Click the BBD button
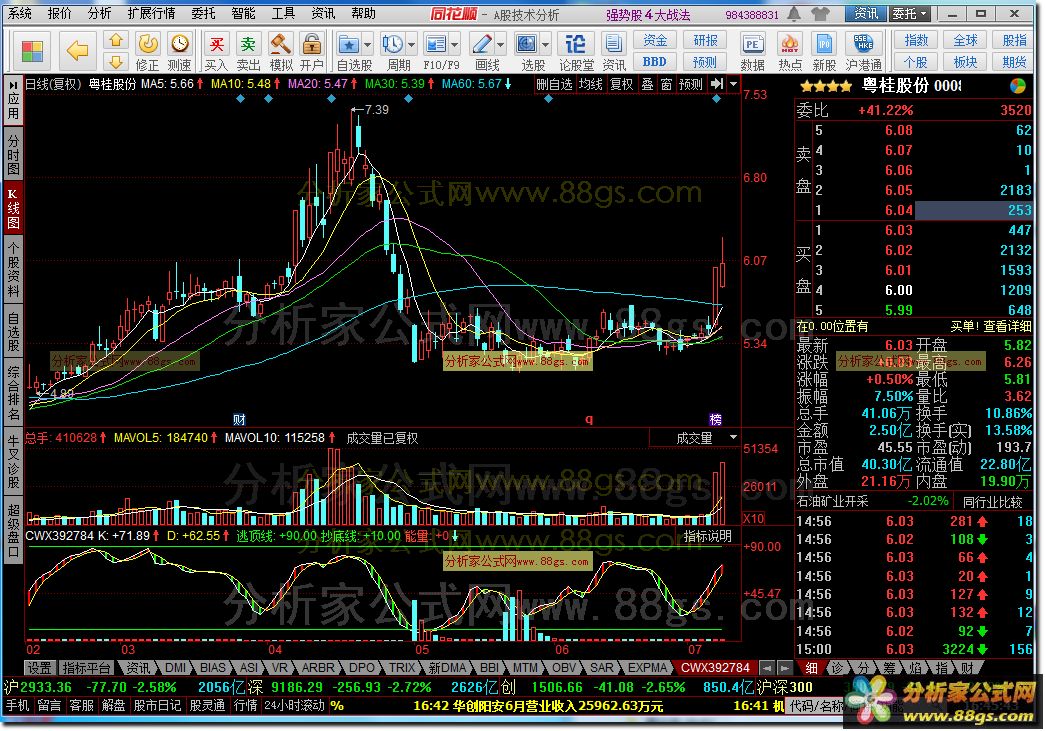1045x731 pixels. pos(654,62)
